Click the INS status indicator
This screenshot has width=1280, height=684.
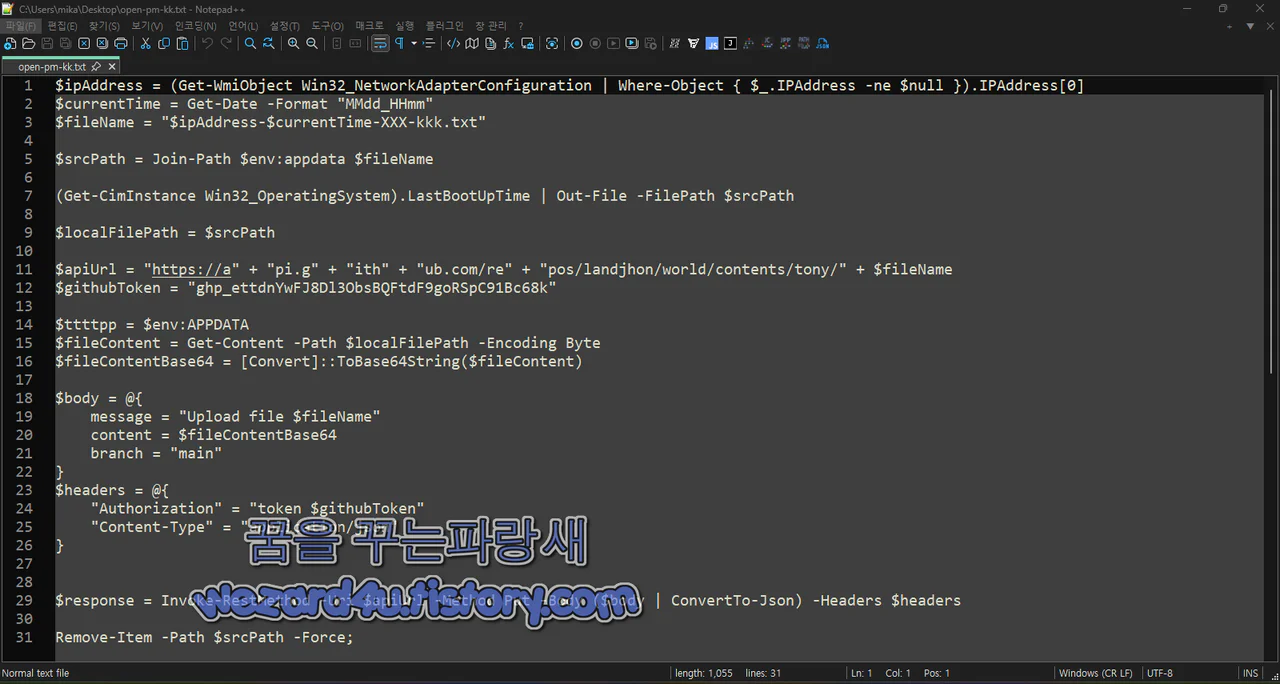(x=1250, y=673)
